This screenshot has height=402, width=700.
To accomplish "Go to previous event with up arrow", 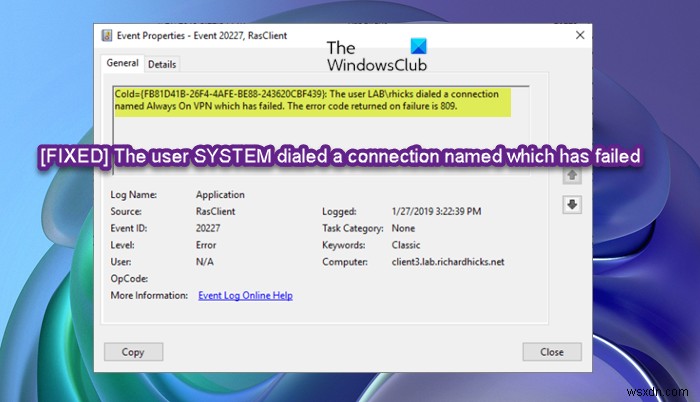I will 572,176.
